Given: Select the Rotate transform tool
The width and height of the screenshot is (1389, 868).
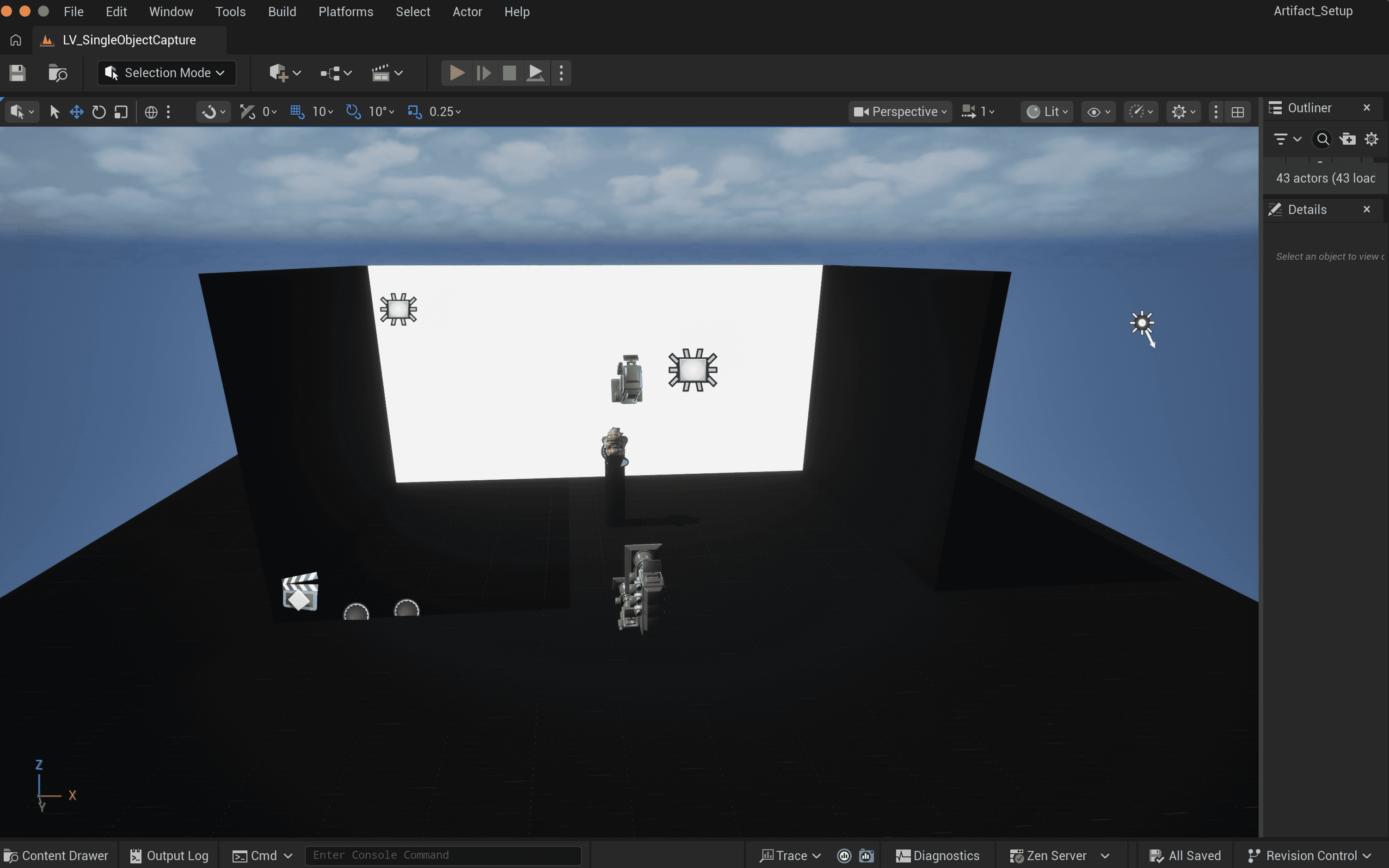Looking at the screenshot, I should [99, 112].
